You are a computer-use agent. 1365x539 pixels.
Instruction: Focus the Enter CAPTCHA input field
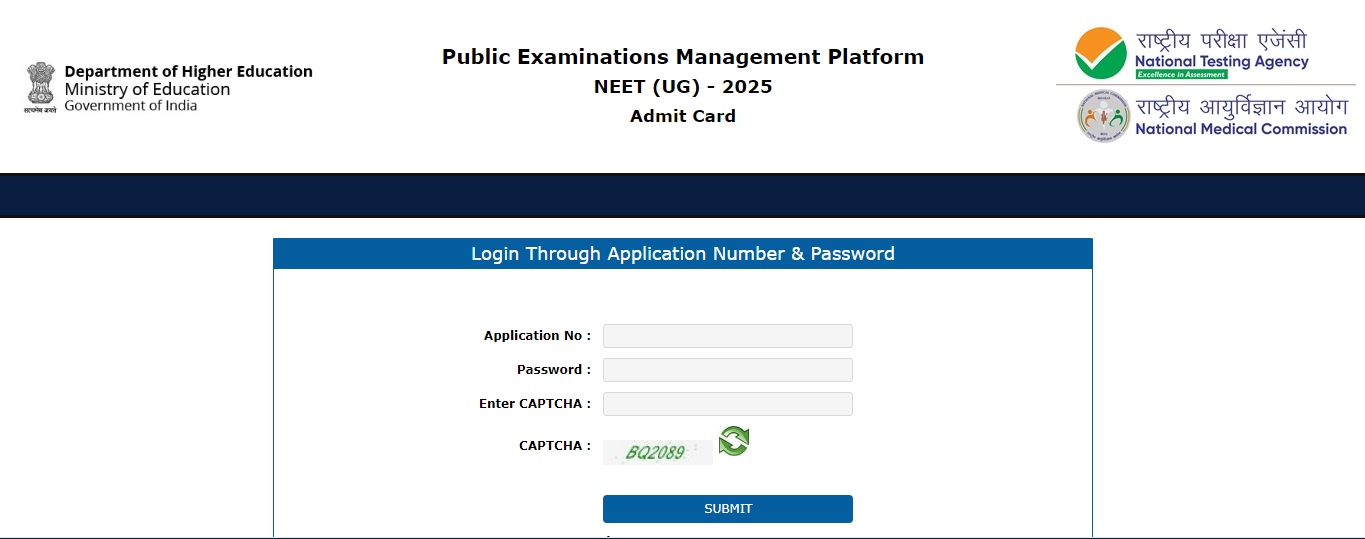coord(728,404)
